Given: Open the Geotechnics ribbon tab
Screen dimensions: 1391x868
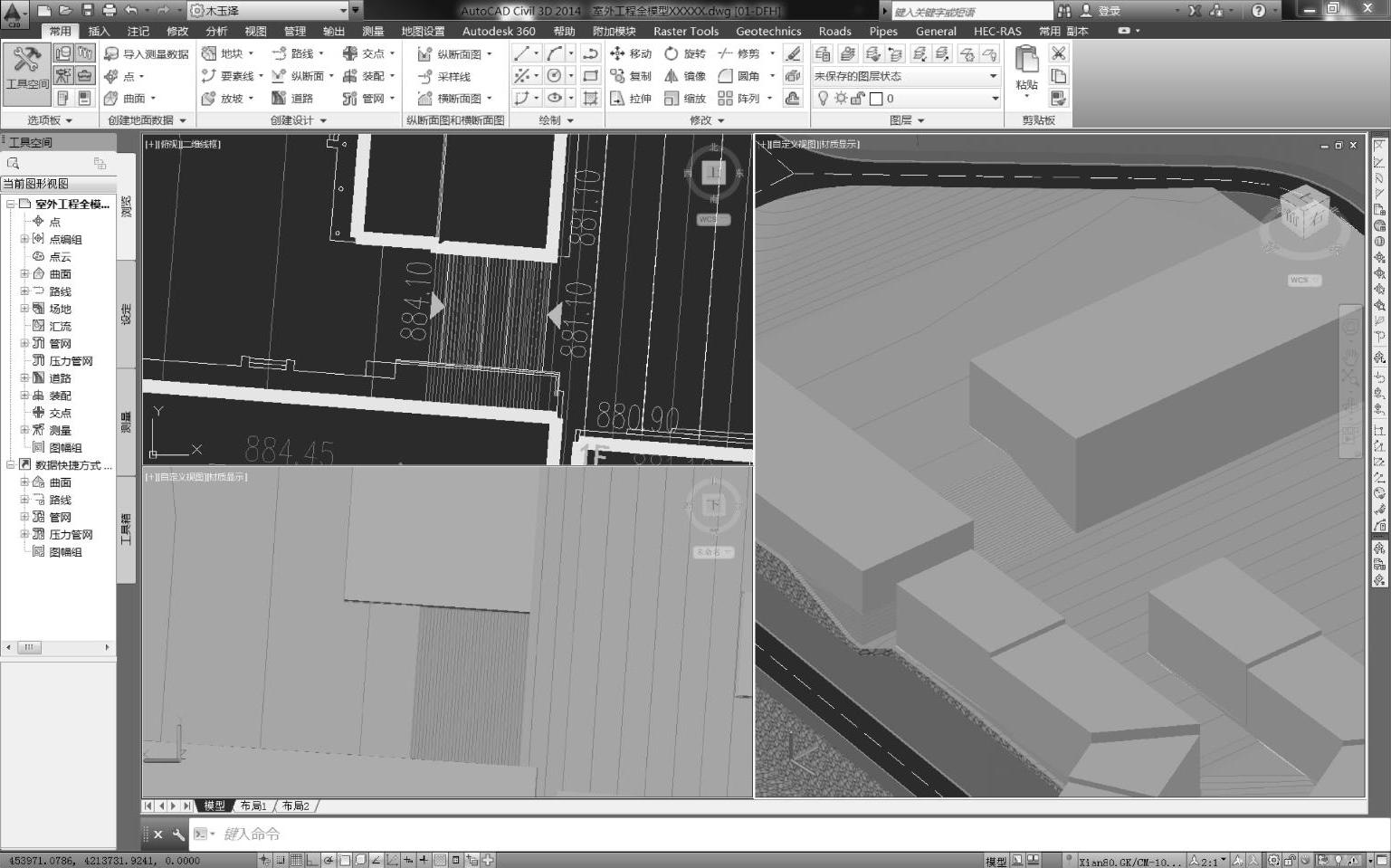Looking at the screenshot, I should [768, 31].
